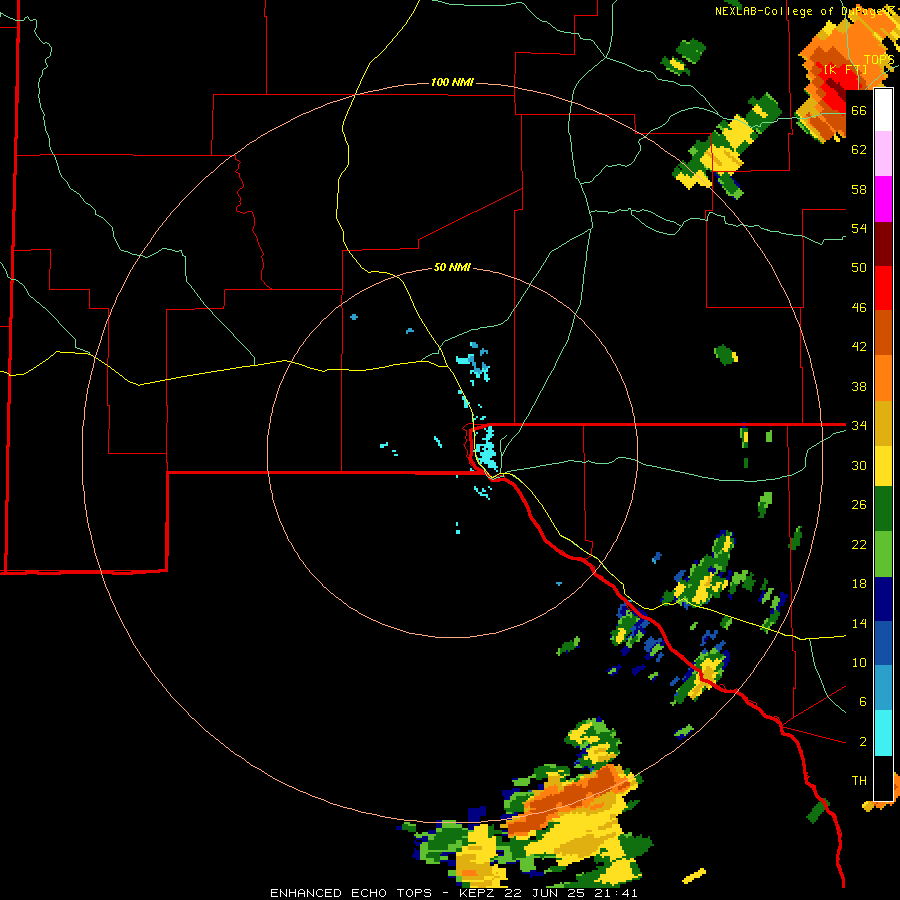The width and height of the screenshot is (900, 900).
Task: Click the 'TH' threshold label in legend
Action: 859,781
